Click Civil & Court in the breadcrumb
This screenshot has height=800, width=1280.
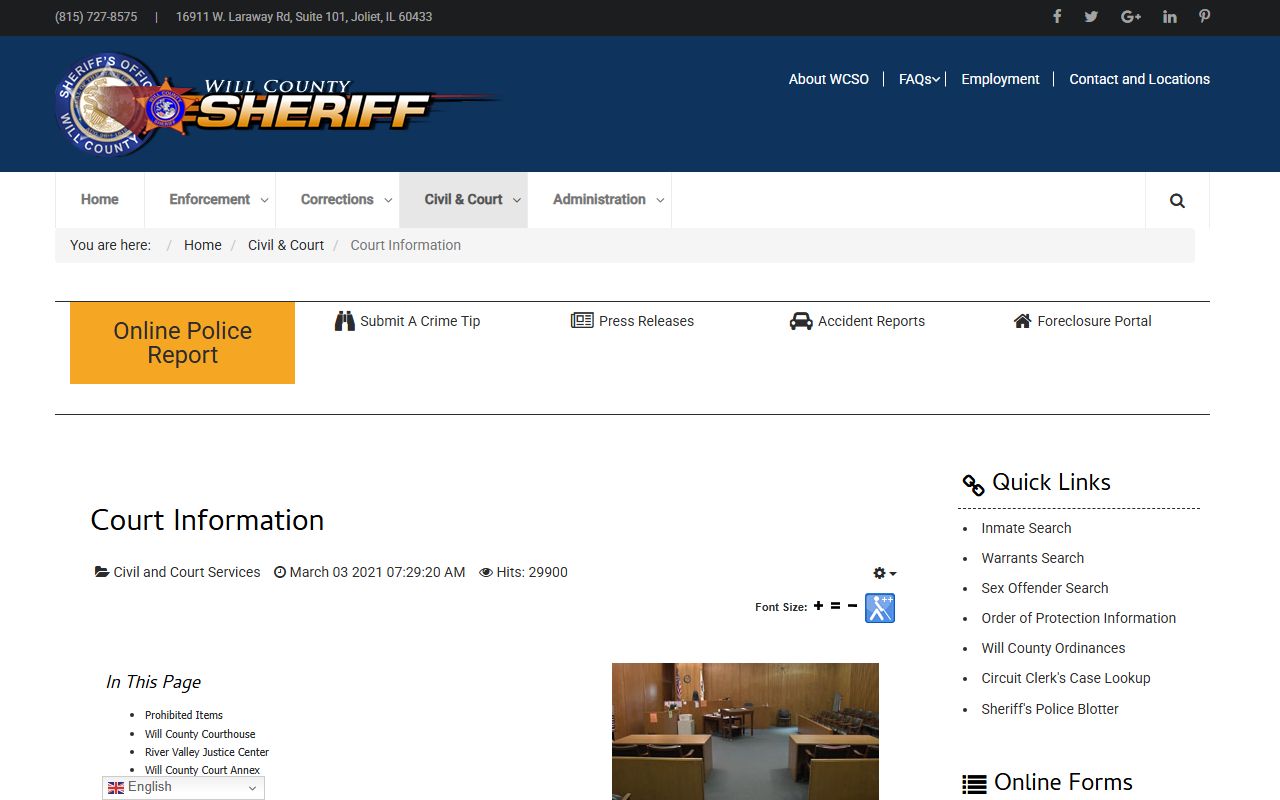pos(286,245)
